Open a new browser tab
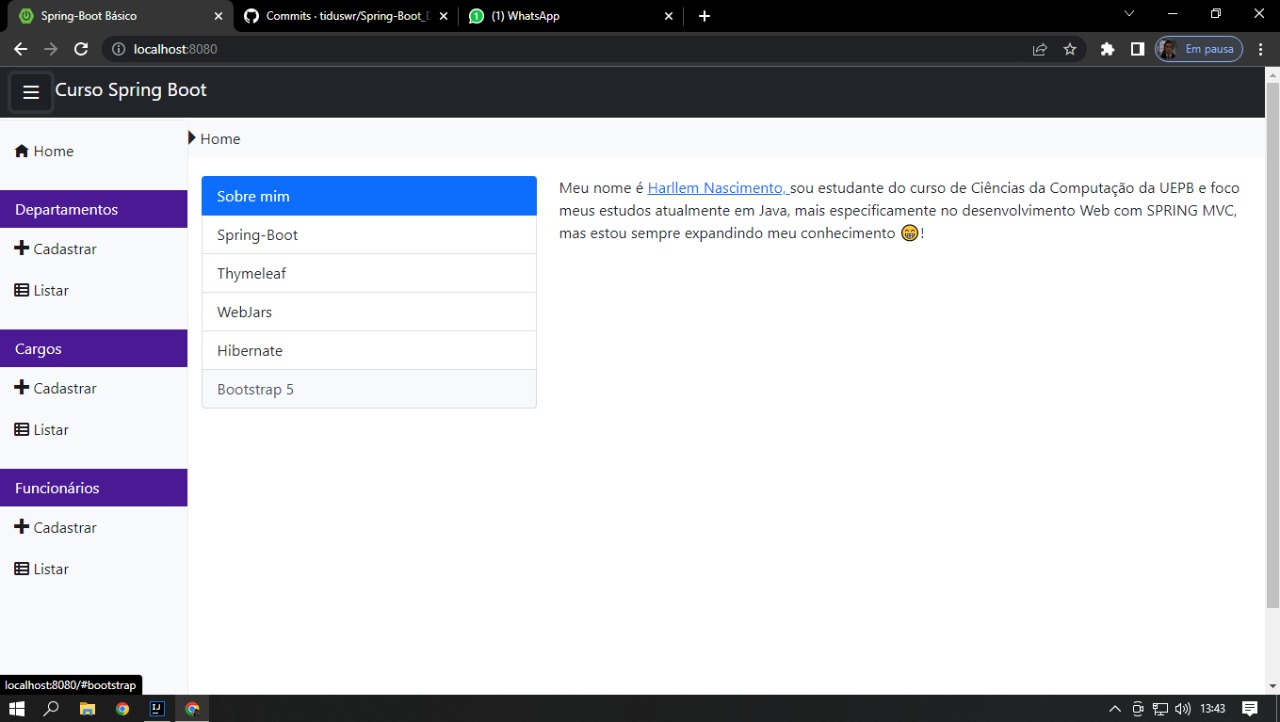Image resolution: width=1280 pixels, height=722 pixels. pos(704,16)
